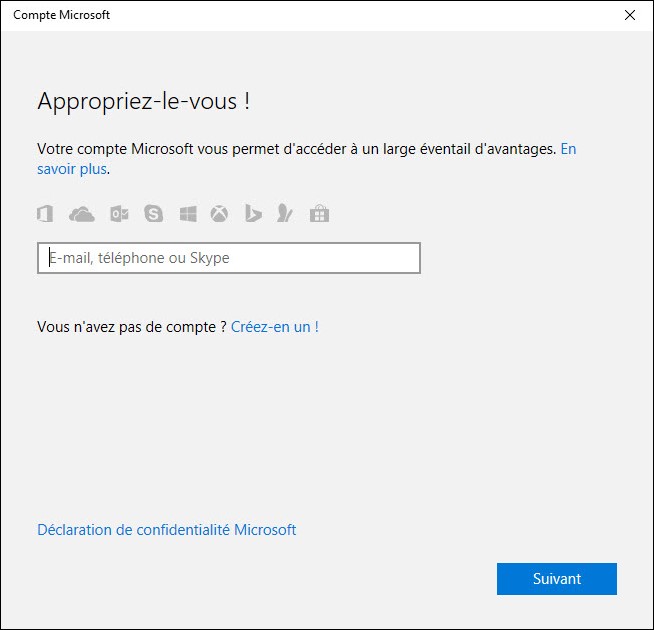The height and width of the screenshot is (630, 654).
Task: Click the Xbox icon
Action: 219,213
